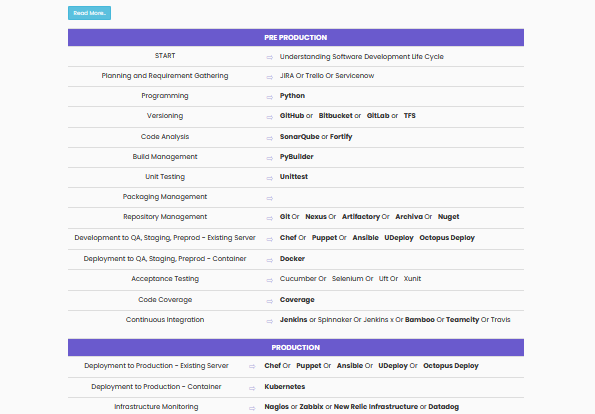The width and height of the screenshot is (595, 414).
Task: Open the Nexus link
Action: pos(316,217)
